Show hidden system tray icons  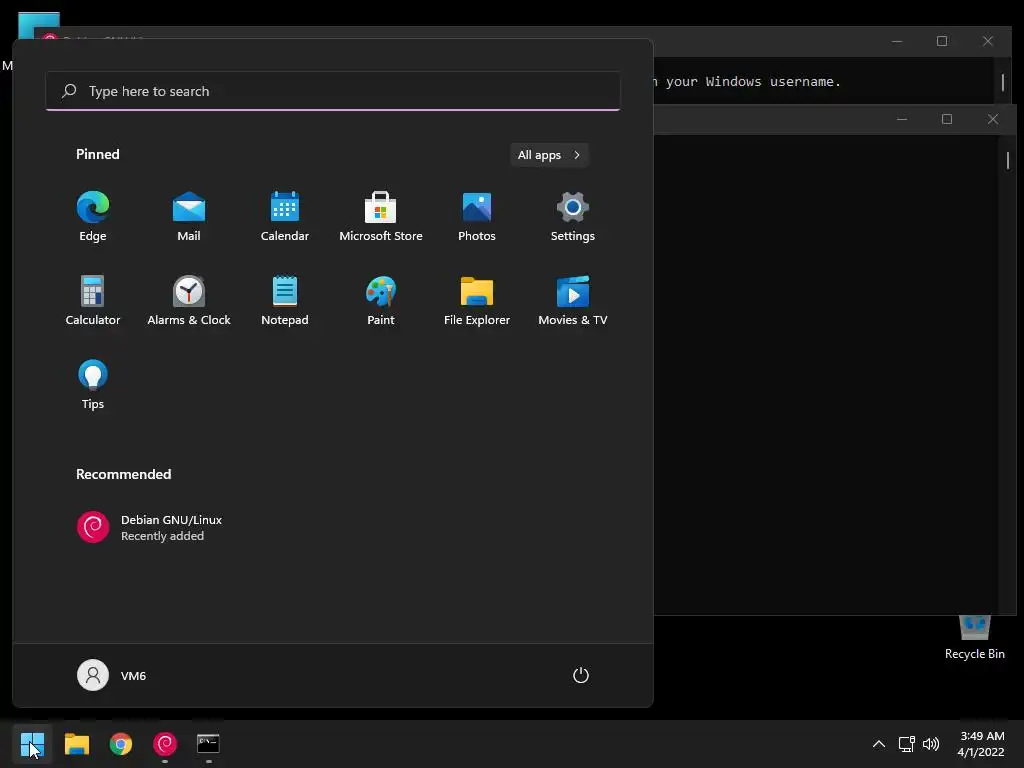tap(879, 744)
